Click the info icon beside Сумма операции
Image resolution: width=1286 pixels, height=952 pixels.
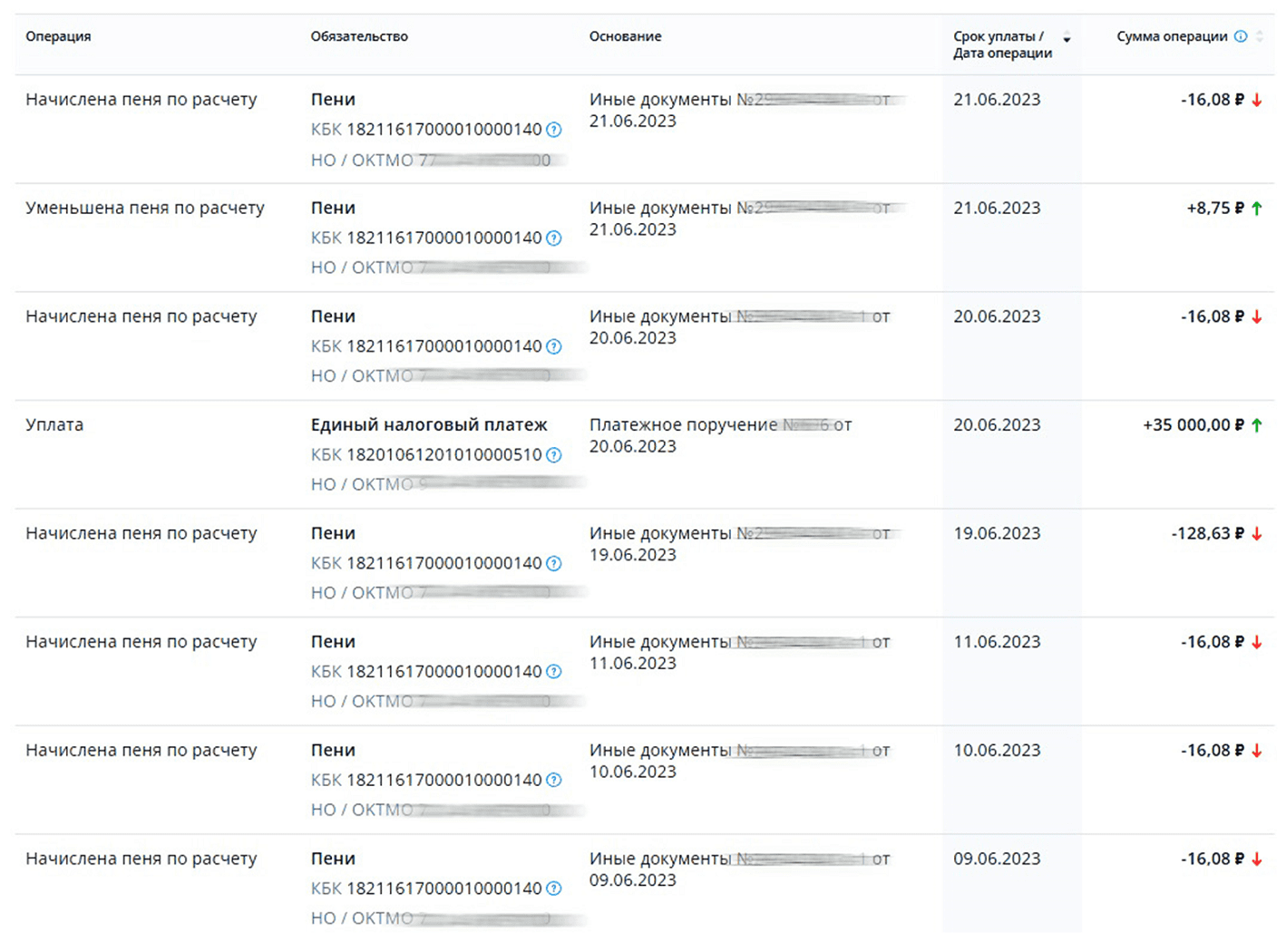pyautogui.click(x=1241, y=37)
